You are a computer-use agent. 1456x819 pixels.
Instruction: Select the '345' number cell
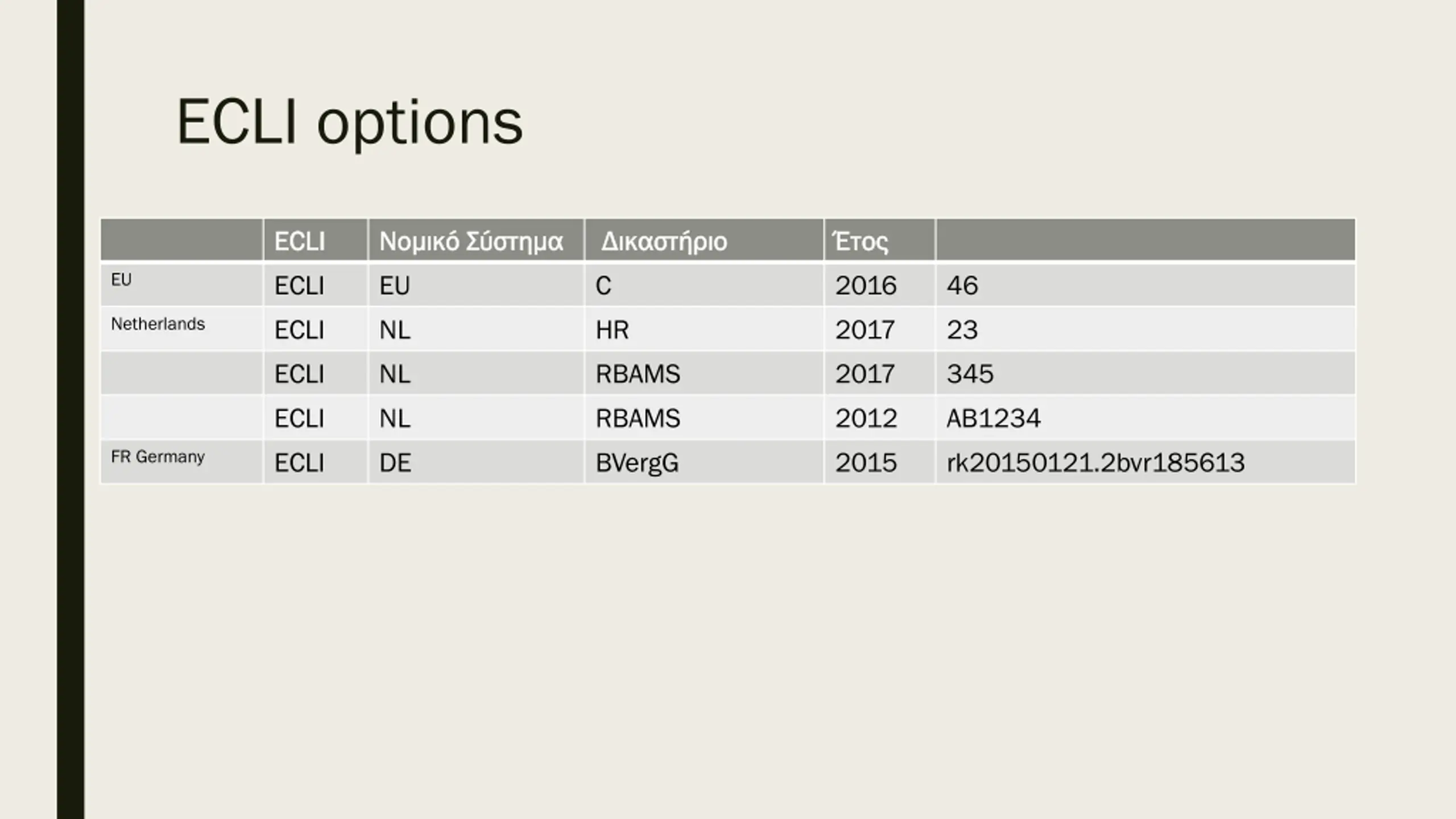[x=1145, y=373]
